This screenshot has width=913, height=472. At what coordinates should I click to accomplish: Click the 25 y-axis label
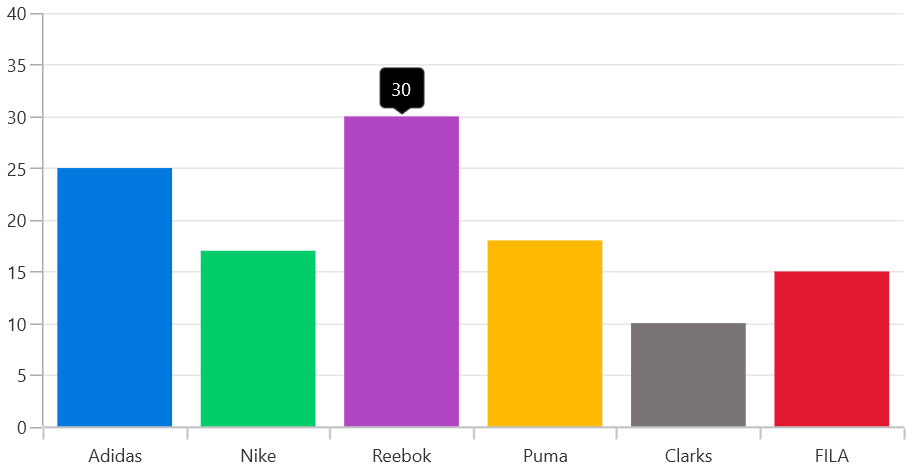pyautogui.click(x=17, y=169)
